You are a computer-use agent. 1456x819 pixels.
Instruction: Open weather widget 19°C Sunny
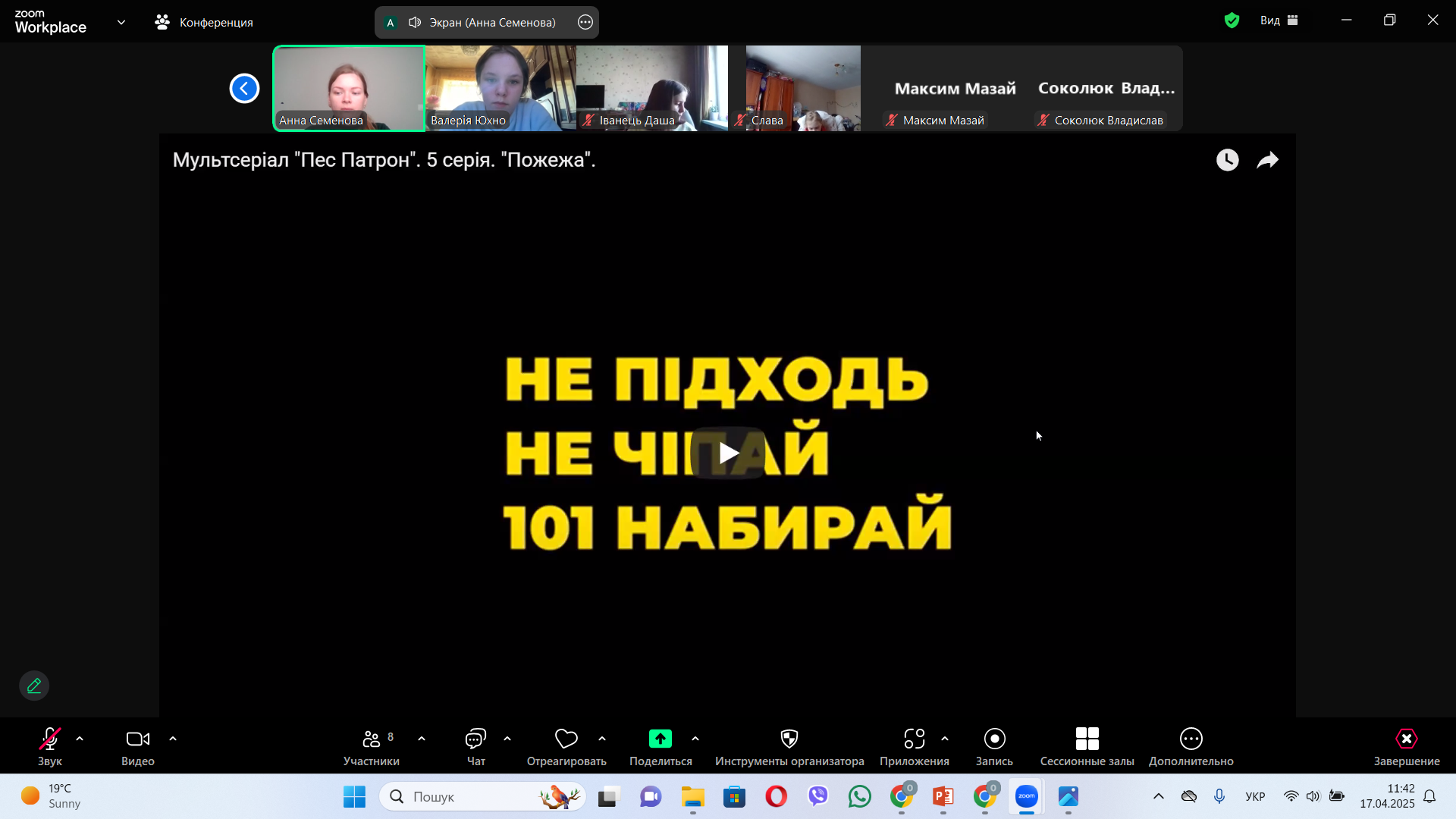pyautogui.click(x=52, y=796)
